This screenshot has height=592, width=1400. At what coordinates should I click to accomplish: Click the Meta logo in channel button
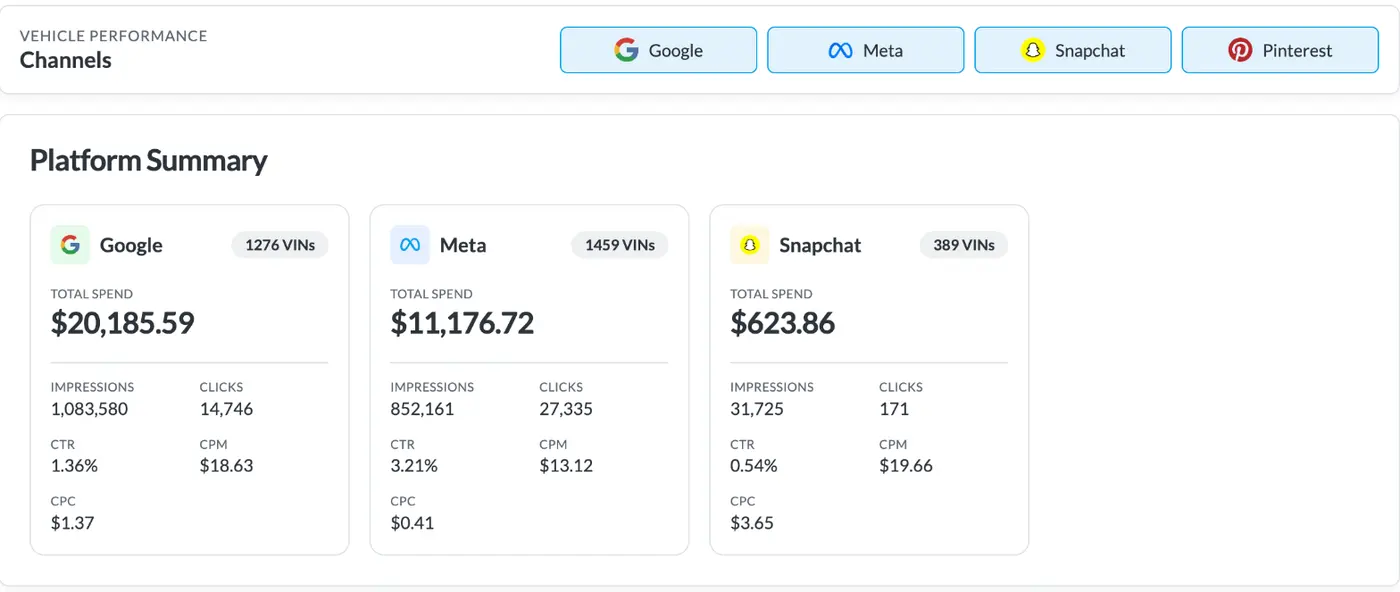[840, 50]
